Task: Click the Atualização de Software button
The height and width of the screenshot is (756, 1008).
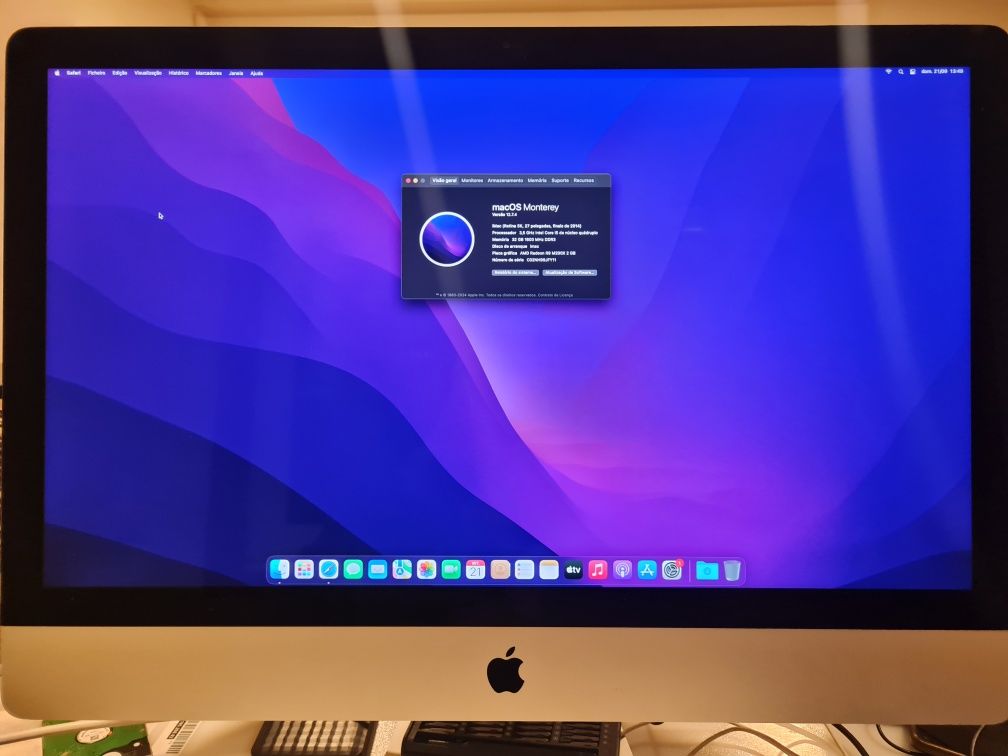Action: [x=570, y=273]
